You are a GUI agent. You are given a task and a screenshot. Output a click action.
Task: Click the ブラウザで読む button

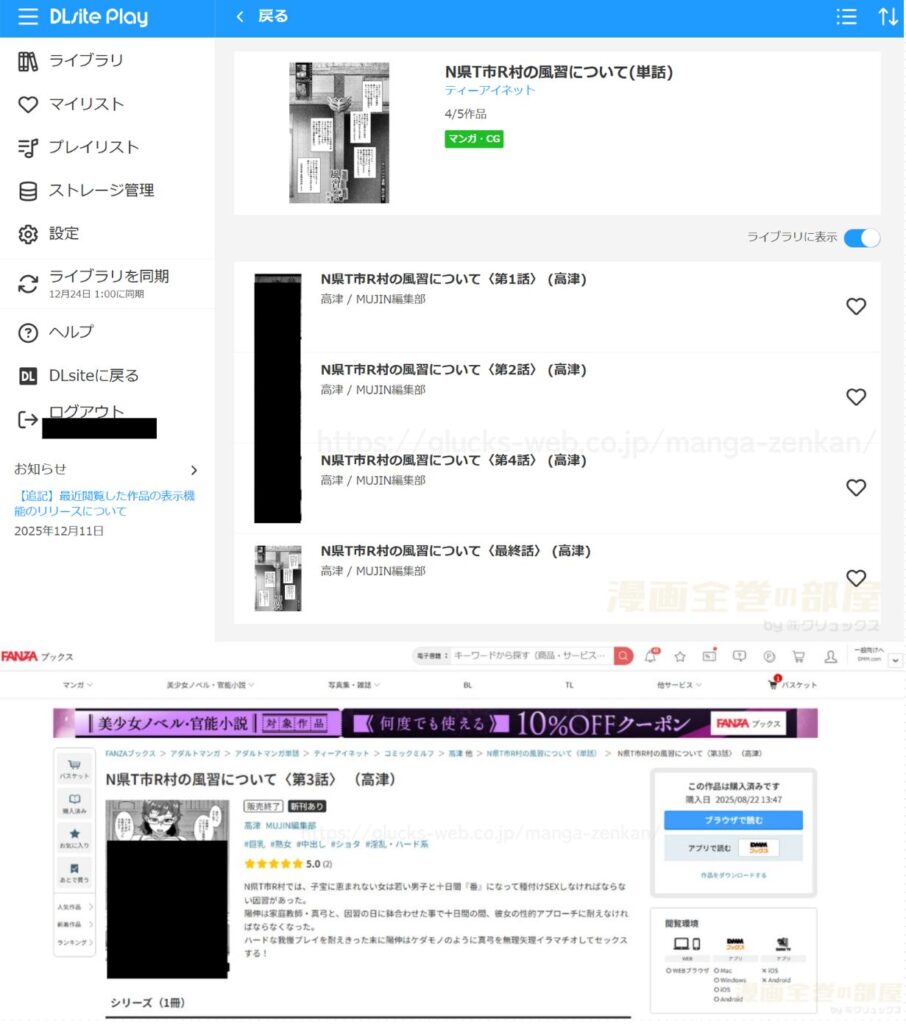[732, 820]
